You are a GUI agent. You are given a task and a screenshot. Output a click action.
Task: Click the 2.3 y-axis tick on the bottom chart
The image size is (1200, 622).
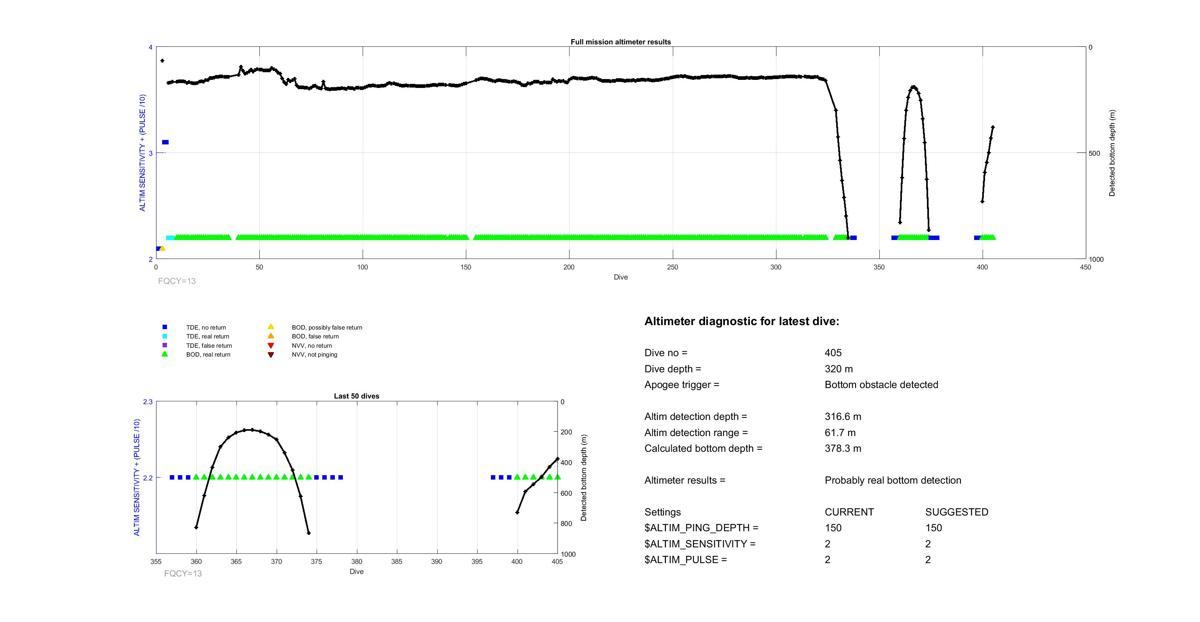tap(148, 401)
